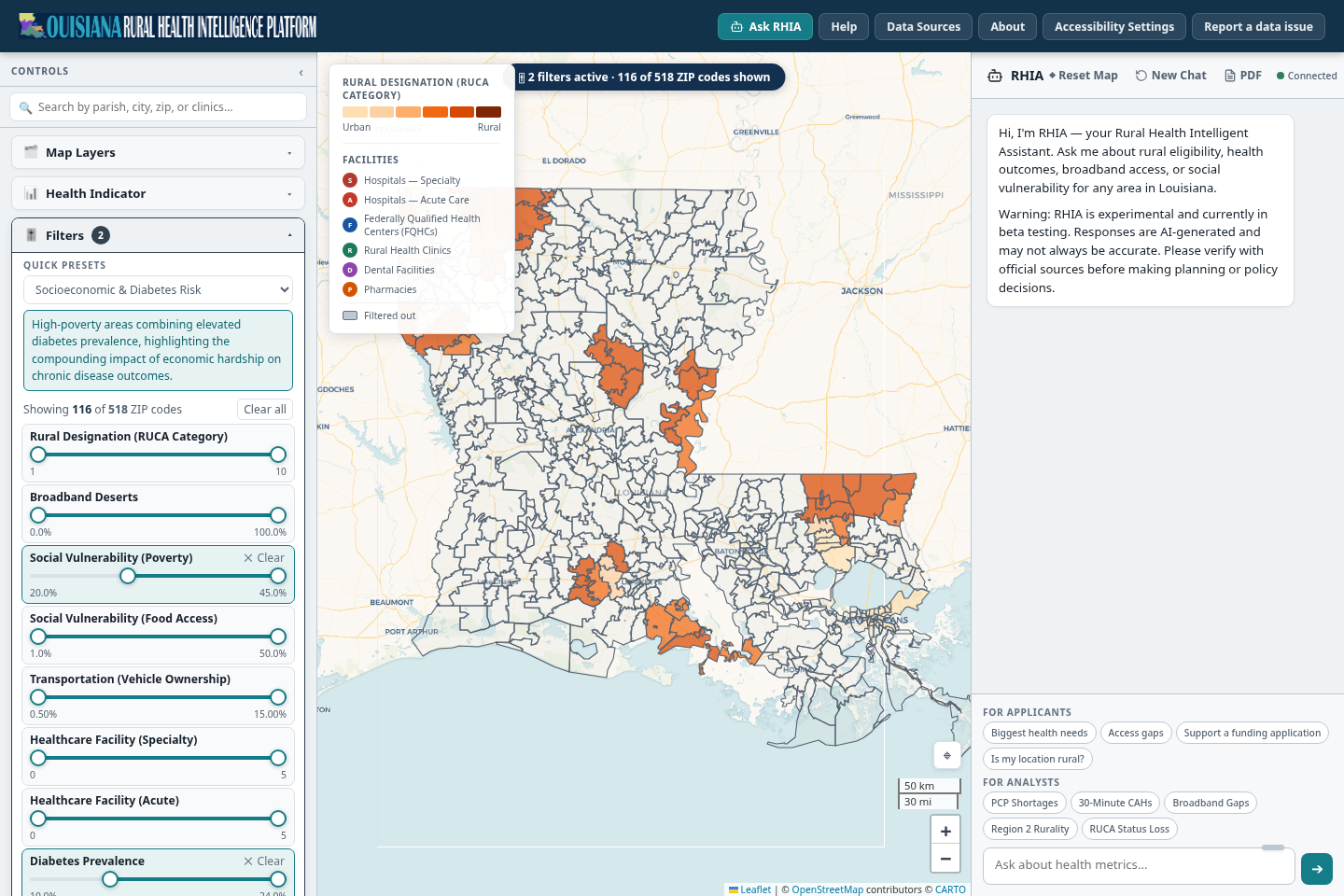Click Report a data issue

(x=1258, y=26)
